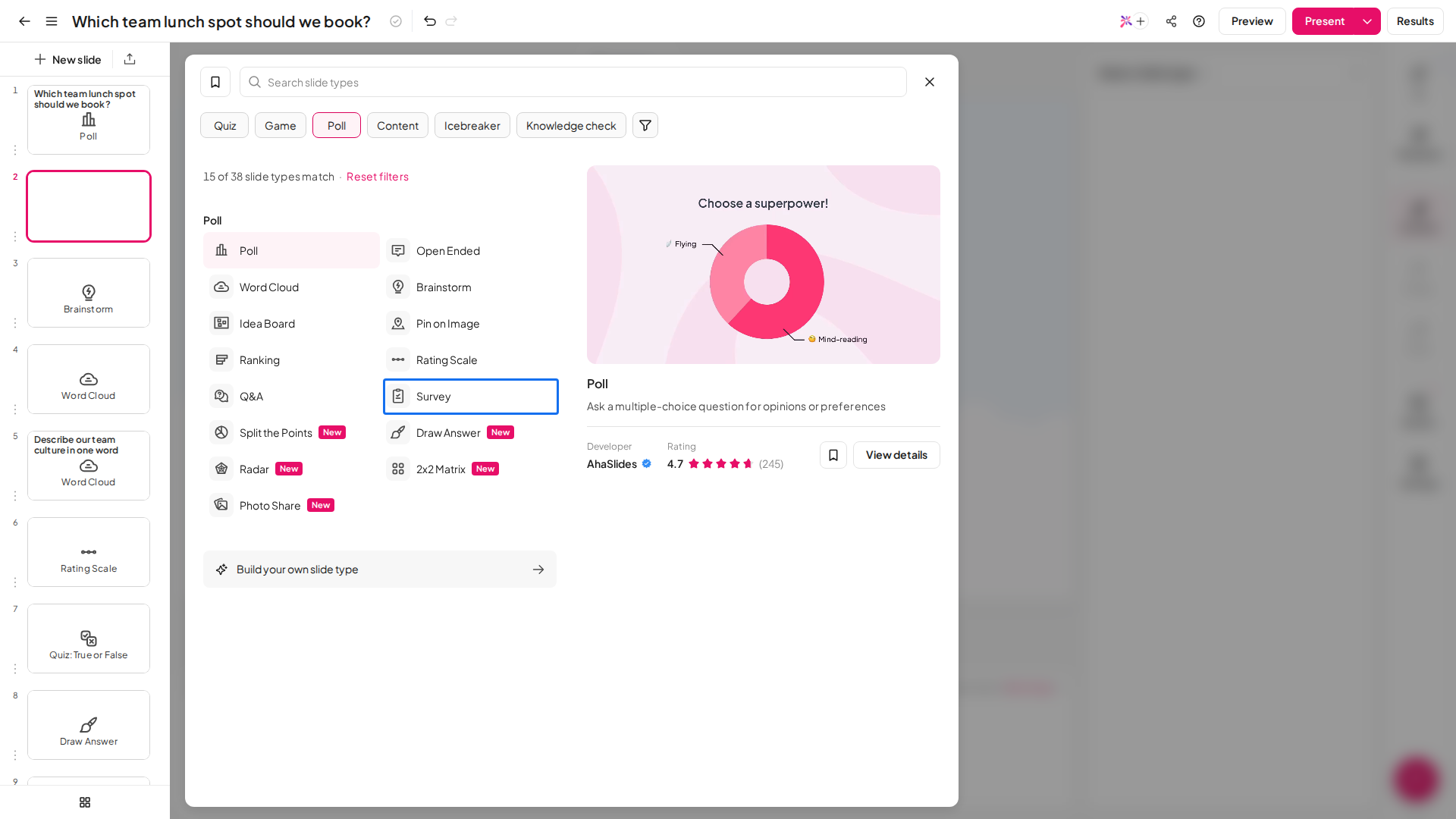Viewport: 1456px width, 819px height.
Task: Select the Pin on Image slide type
Action: point(471,323)
